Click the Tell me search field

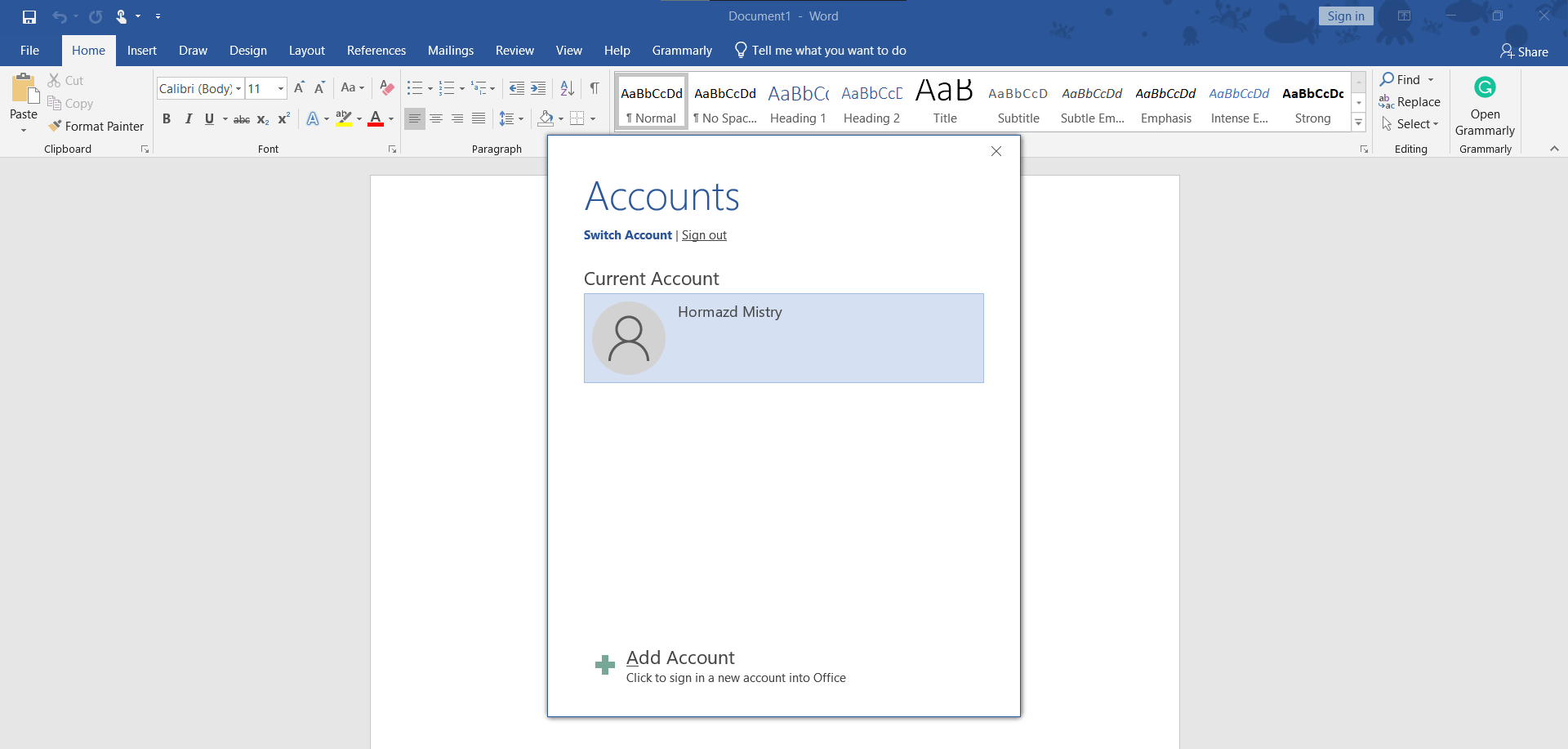pyautogui.click(x=821, y=51)
